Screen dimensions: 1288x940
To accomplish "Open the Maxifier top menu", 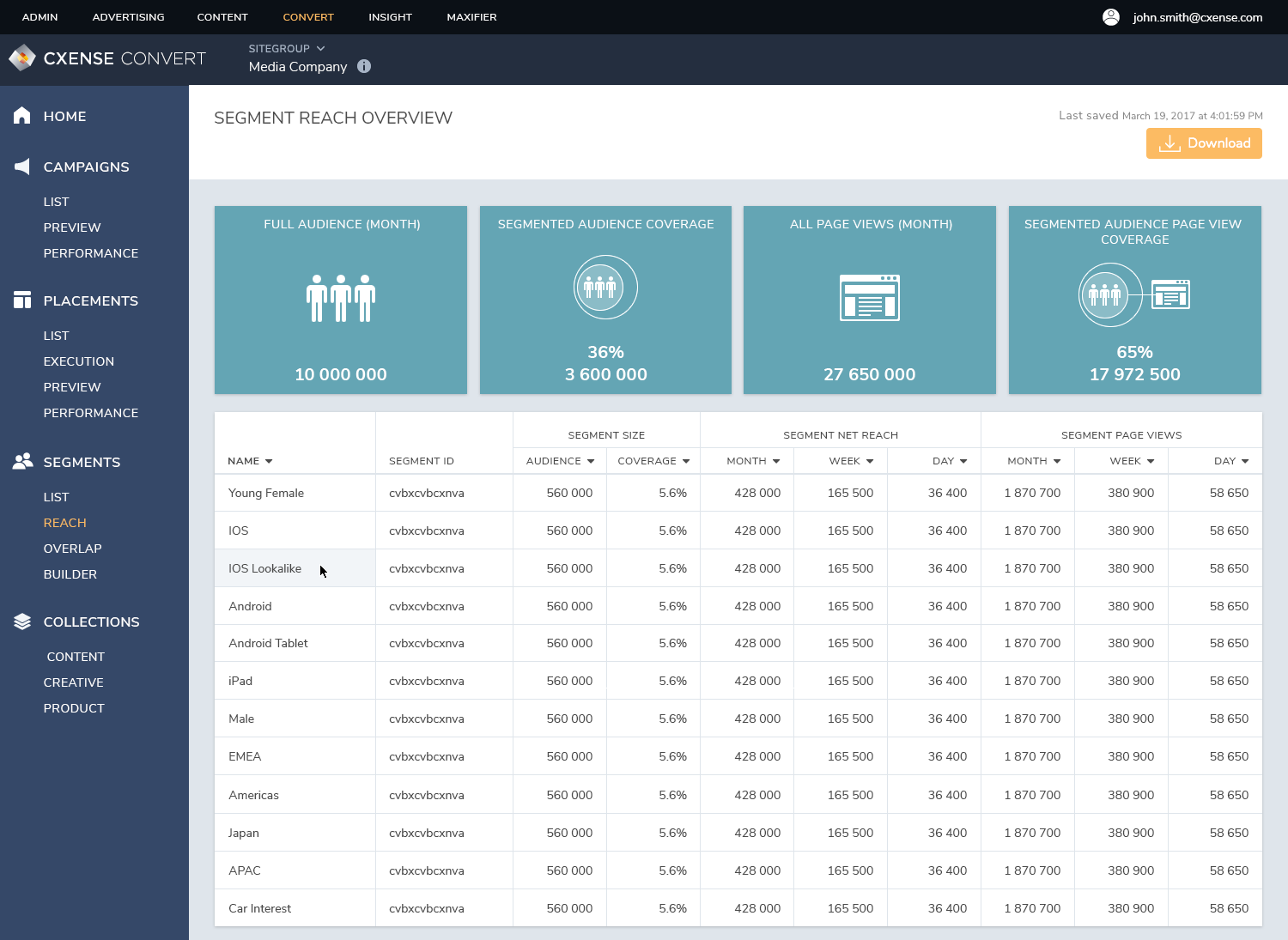I will 471,17.
